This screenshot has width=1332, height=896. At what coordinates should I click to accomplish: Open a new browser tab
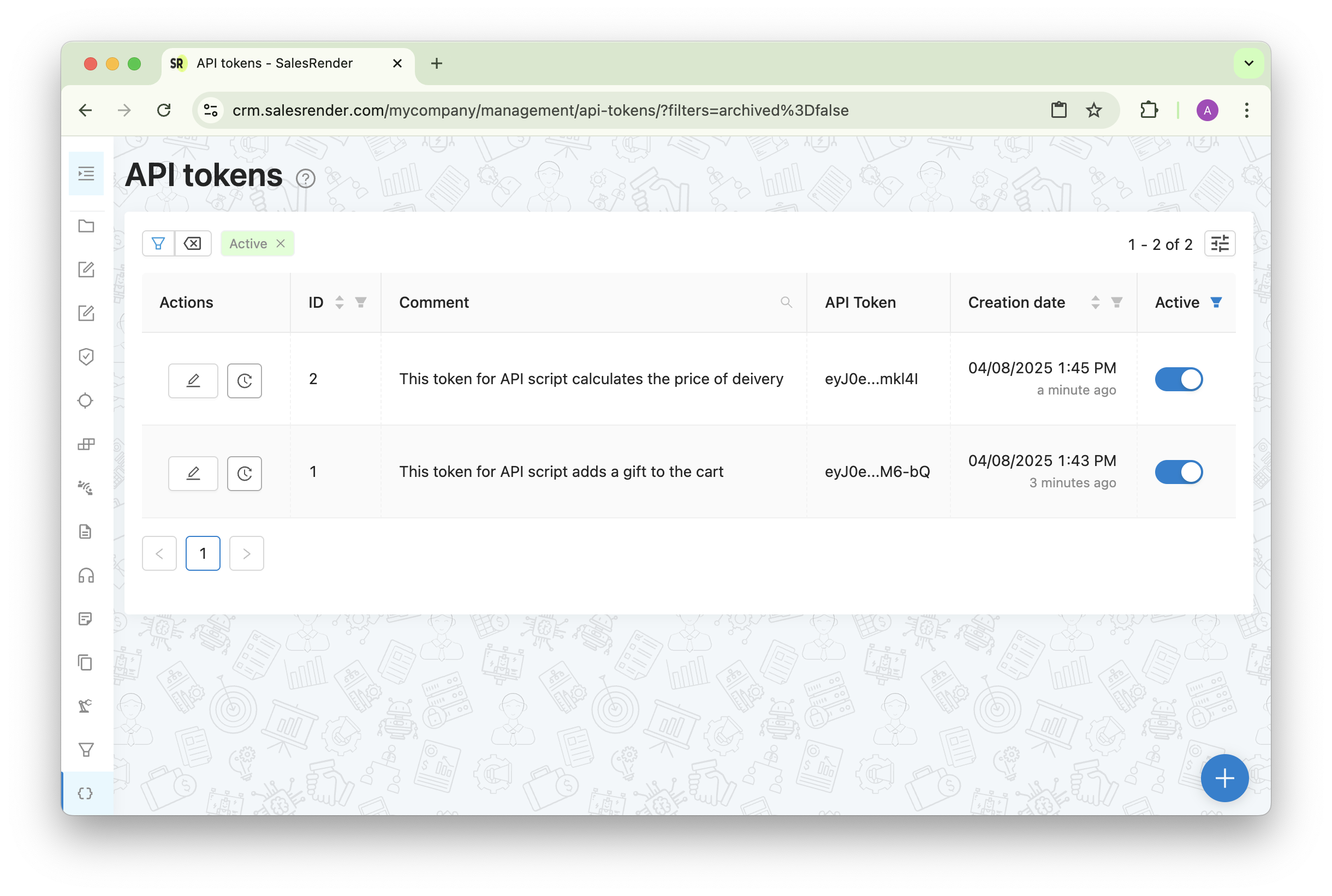point(437,63)
